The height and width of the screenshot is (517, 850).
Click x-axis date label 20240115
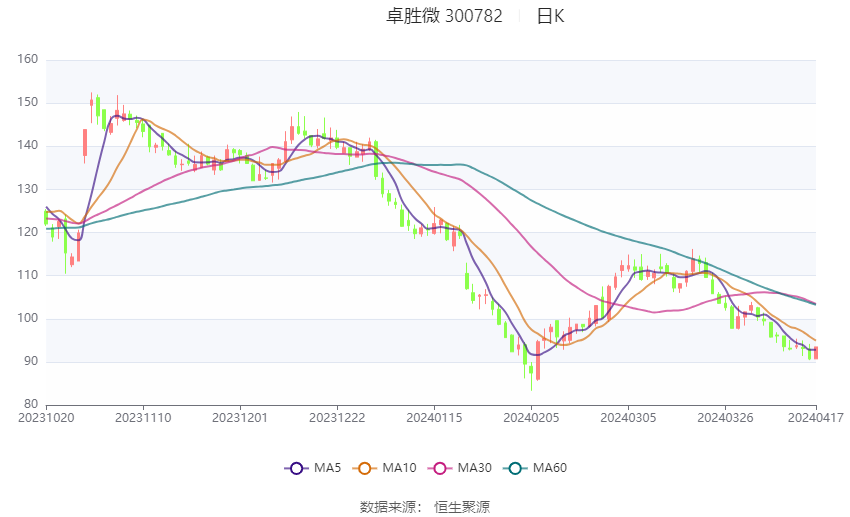tap(434, 418)
